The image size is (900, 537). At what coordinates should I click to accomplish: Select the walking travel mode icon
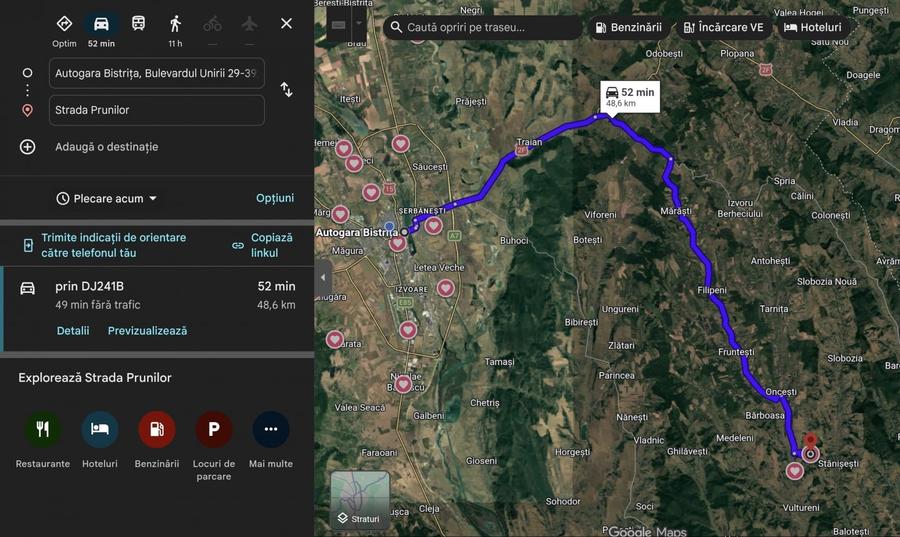[175, 24]
